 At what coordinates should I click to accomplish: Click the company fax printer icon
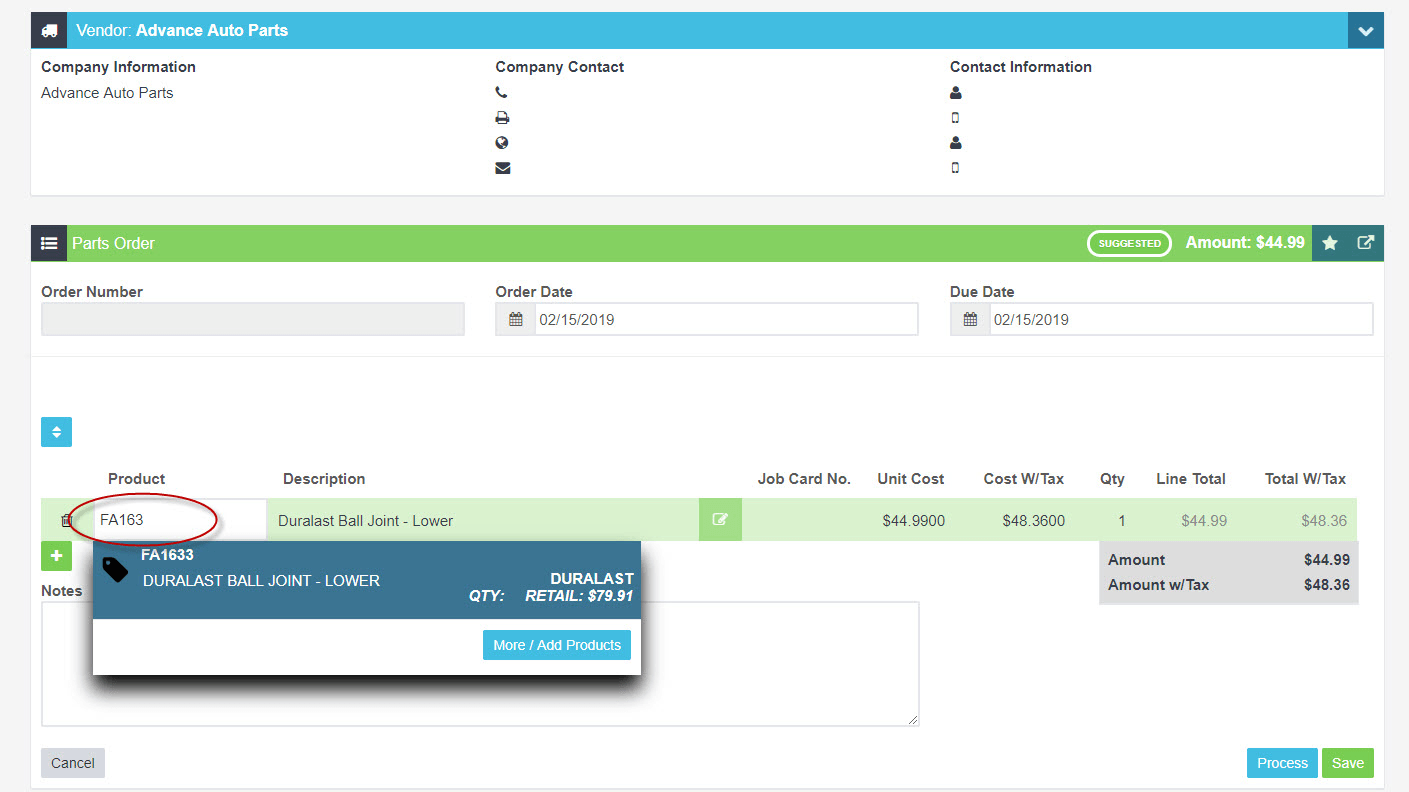click(502, 118)
